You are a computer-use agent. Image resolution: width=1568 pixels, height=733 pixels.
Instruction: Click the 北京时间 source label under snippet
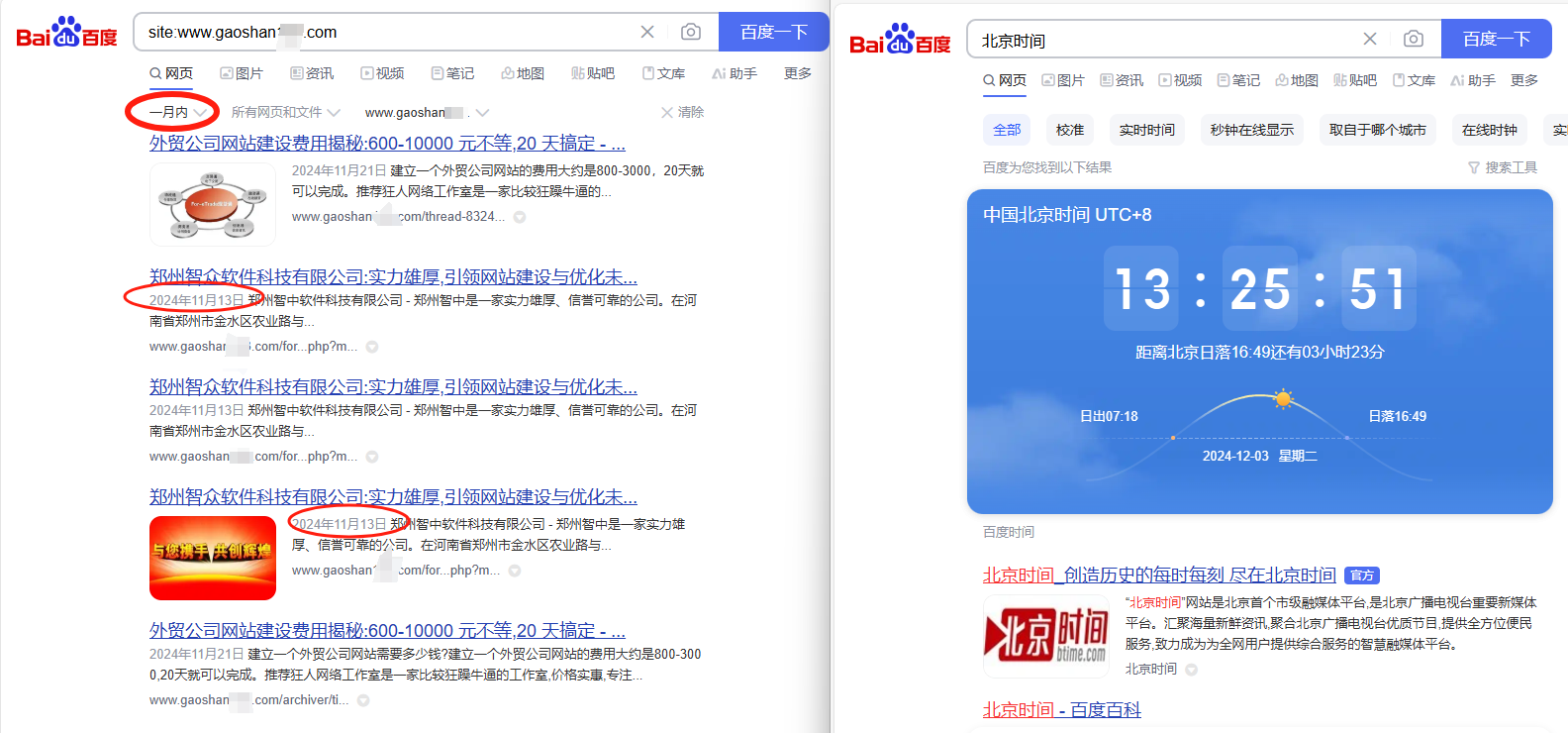click(x=1151, y=669)
